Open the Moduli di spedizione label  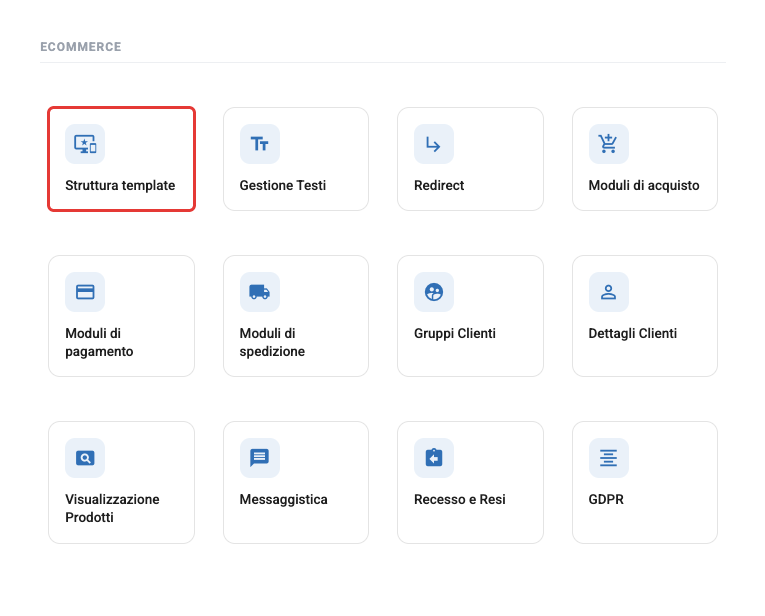pyautogui.click(x=272, y=342)
